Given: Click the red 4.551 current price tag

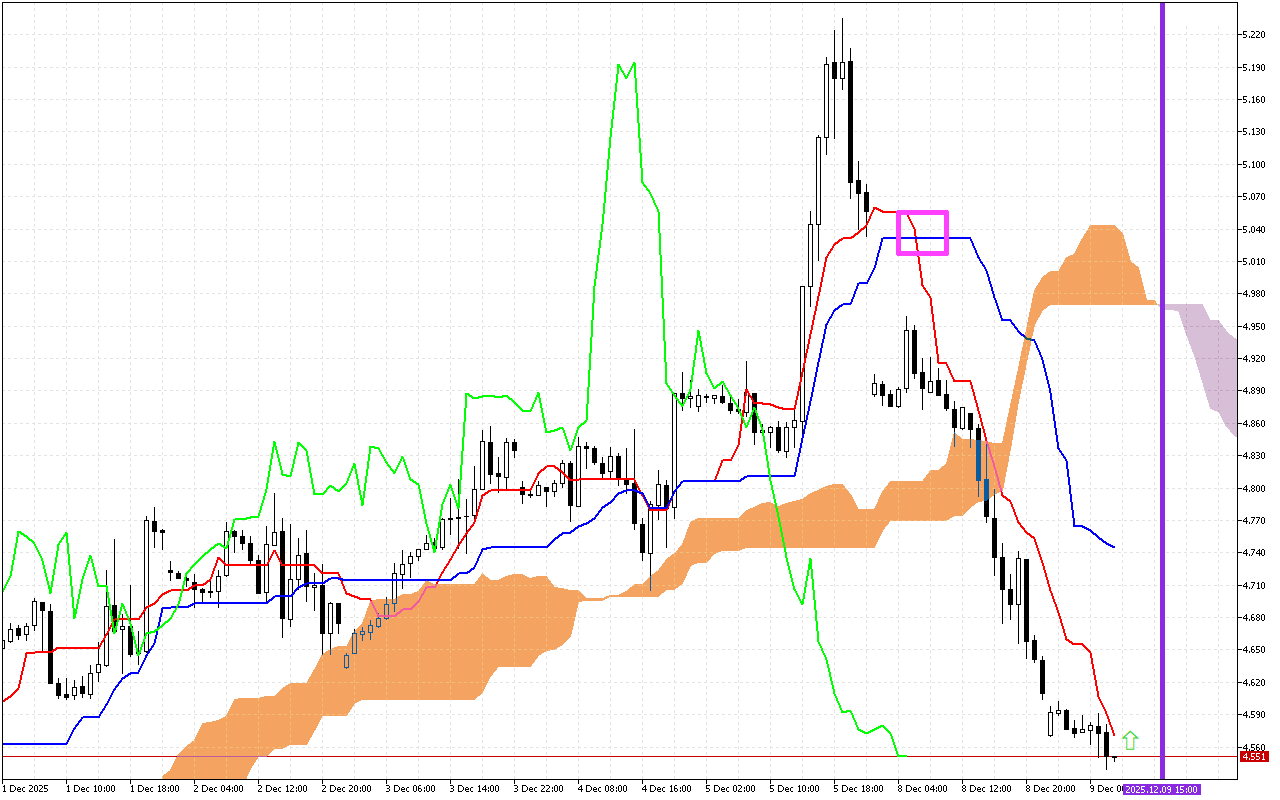Looking at the screenshot, I should click(1254, 757).
